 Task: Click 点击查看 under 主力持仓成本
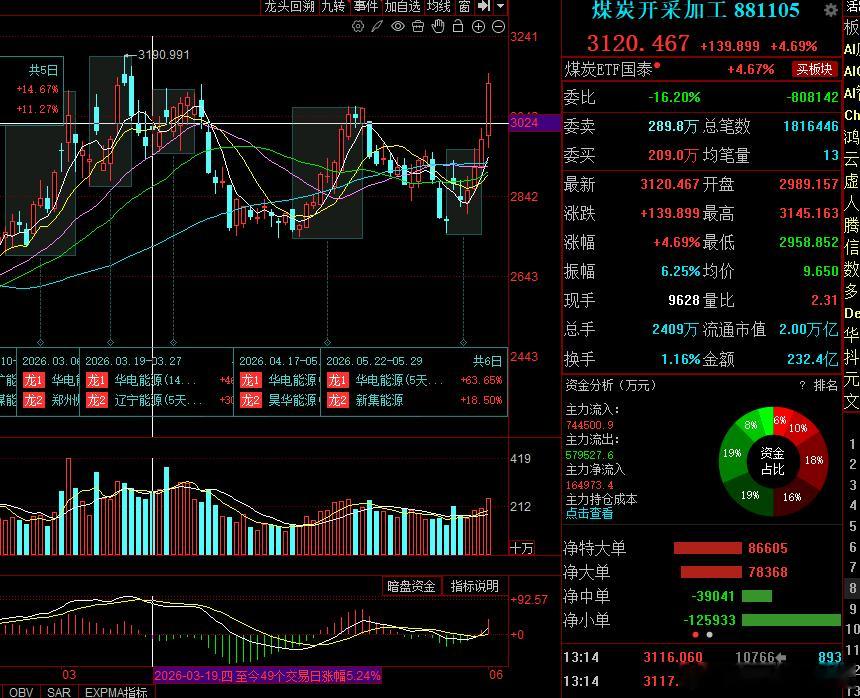point(589,514)
